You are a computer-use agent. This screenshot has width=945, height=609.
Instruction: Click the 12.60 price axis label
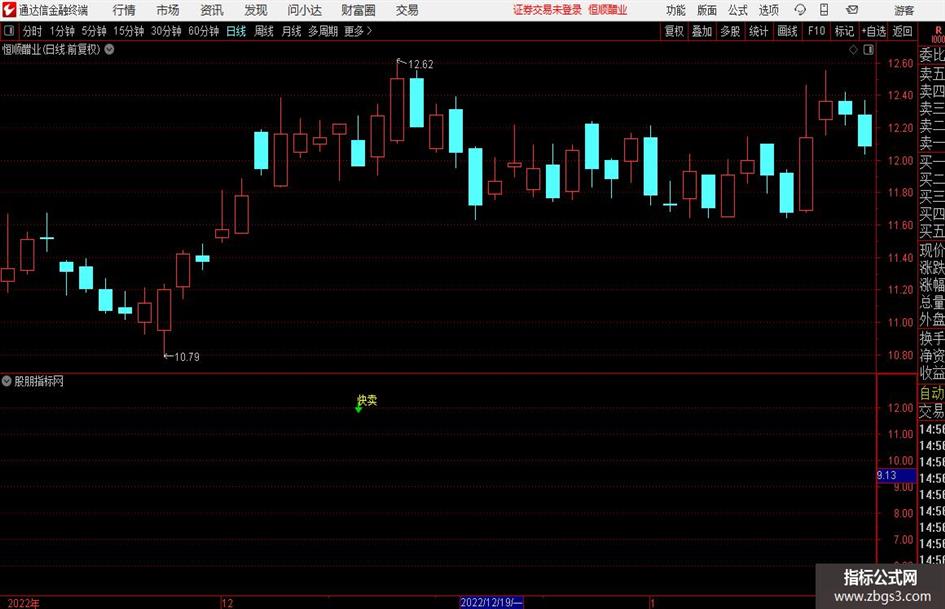tap(900, 63)
